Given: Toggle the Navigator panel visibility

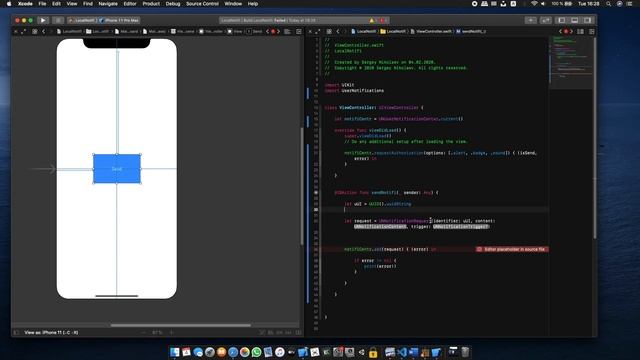Looking at the screenshot, I should [x=562, y=20].
